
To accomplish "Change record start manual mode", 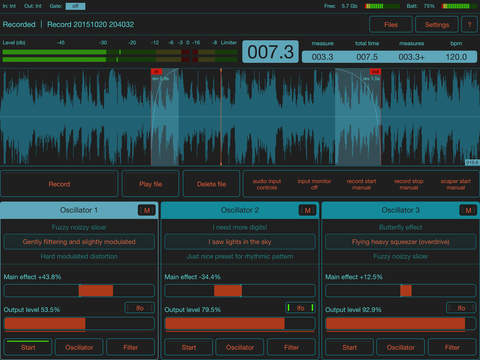I will [x=361, y=184].
